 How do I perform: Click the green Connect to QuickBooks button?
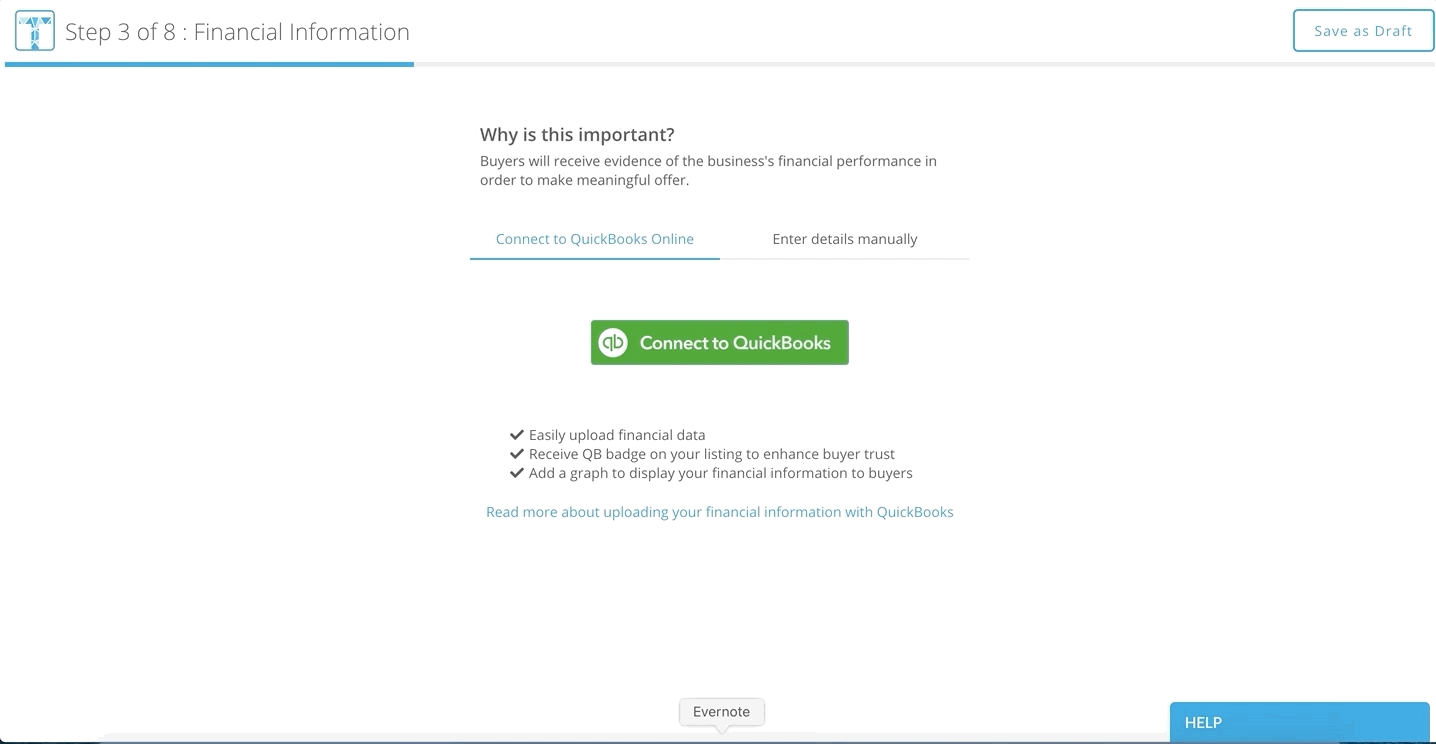(x=719, y=342)
